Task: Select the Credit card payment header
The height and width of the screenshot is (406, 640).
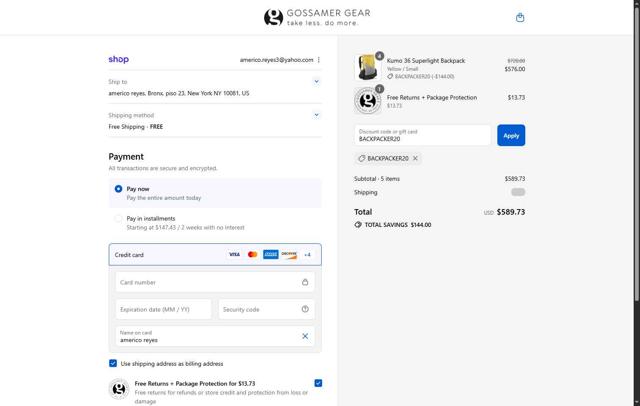Action: click(x=215, y=255)
